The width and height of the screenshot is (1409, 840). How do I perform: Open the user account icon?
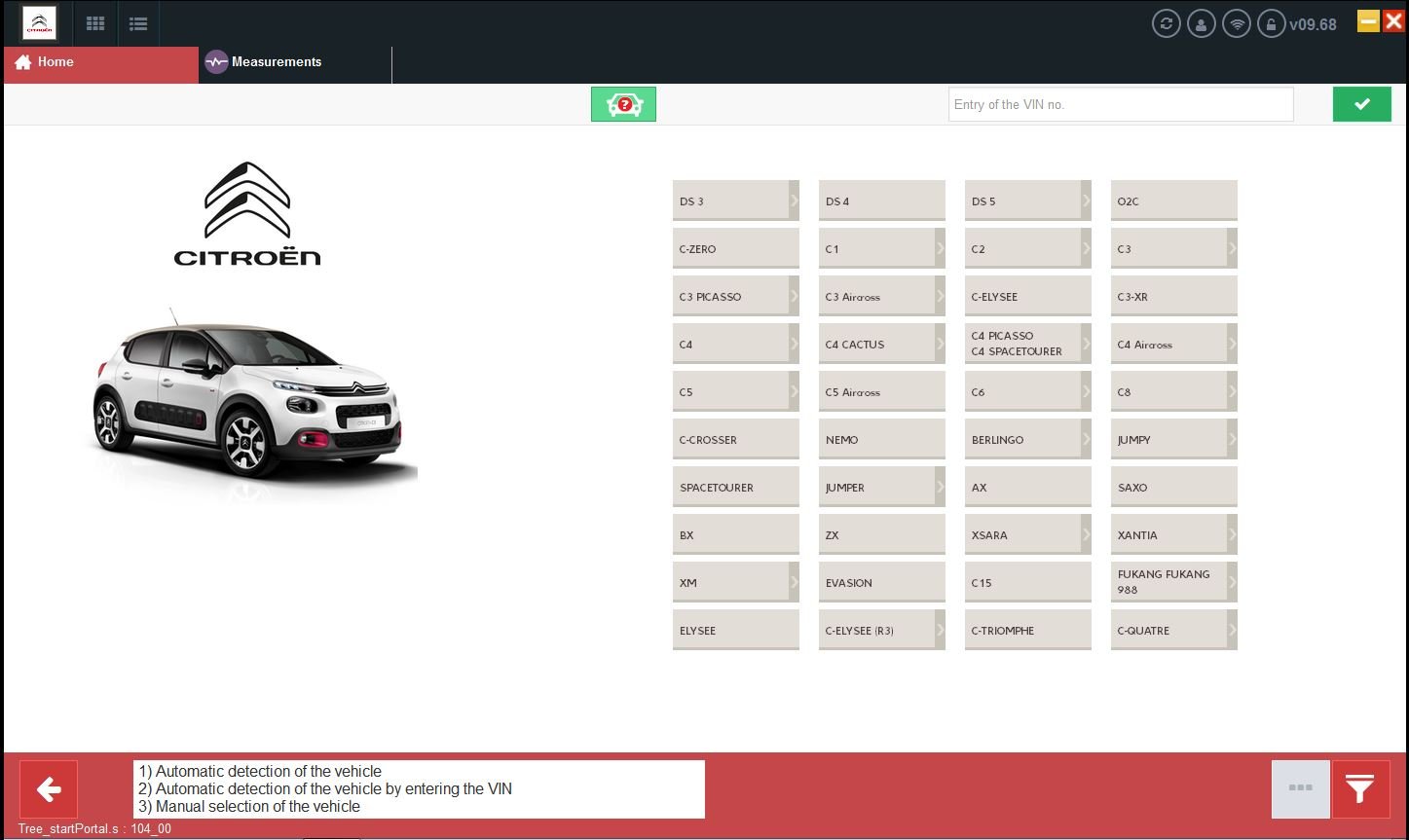(x=1201, y=23)
